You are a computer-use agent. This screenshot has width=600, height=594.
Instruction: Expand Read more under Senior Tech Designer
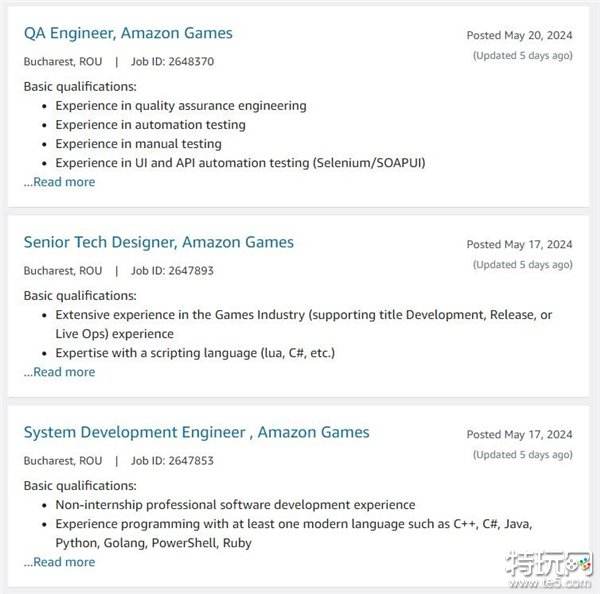tap(60, 372)
